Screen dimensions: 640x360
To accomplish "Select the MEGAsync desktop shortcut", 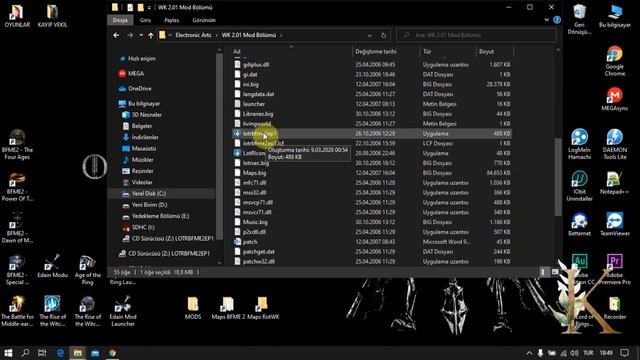I will pos(615,99).
